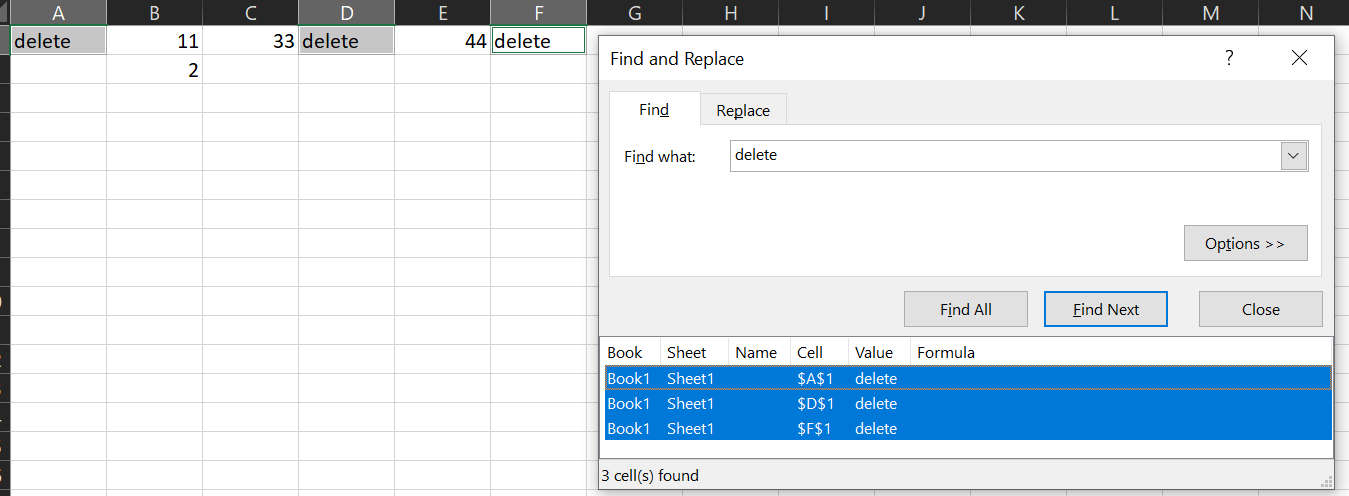Select column A header

click(x=58, y=13)
